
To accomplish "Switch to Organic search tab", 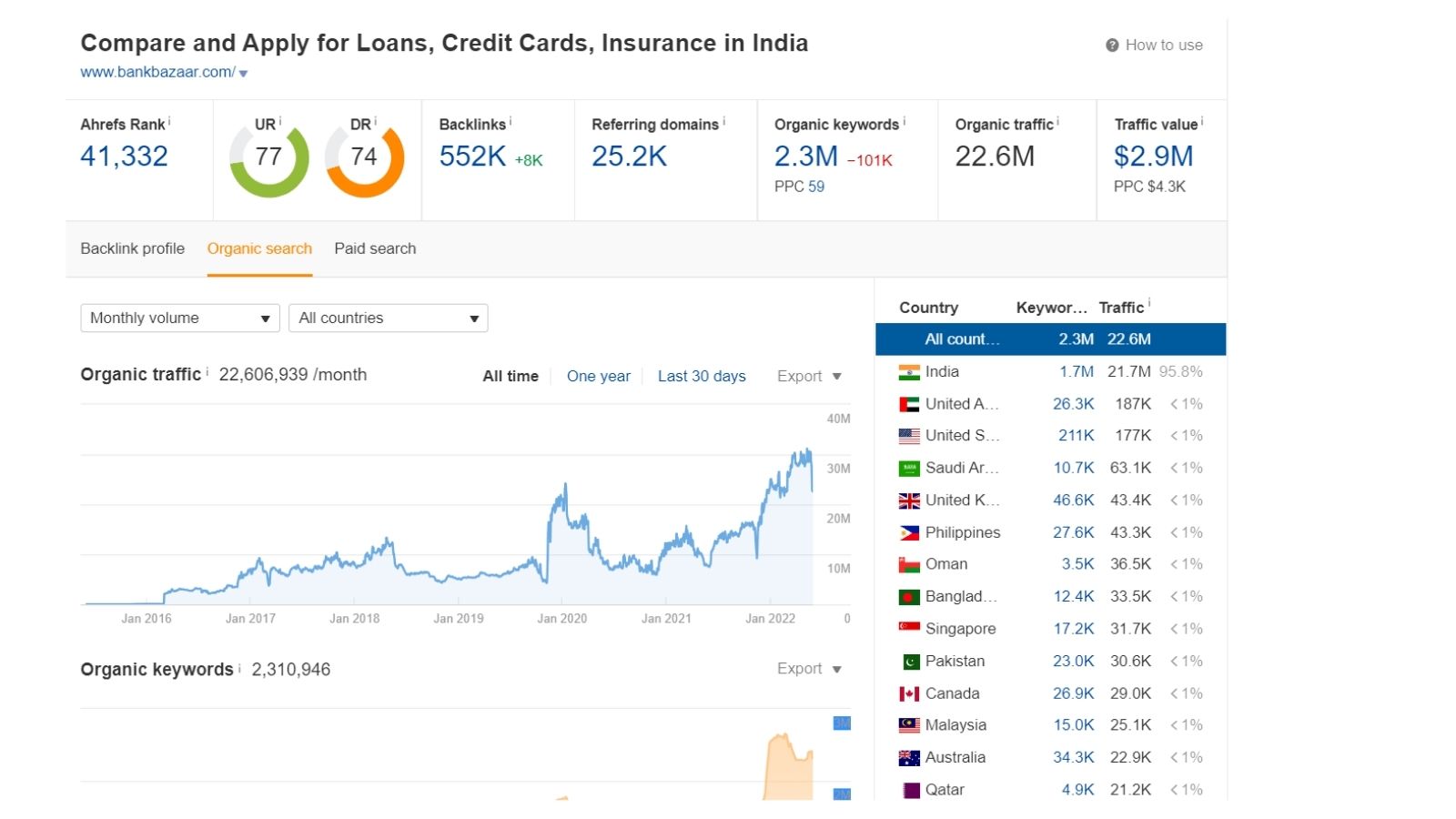I will (x=259, y=248).
